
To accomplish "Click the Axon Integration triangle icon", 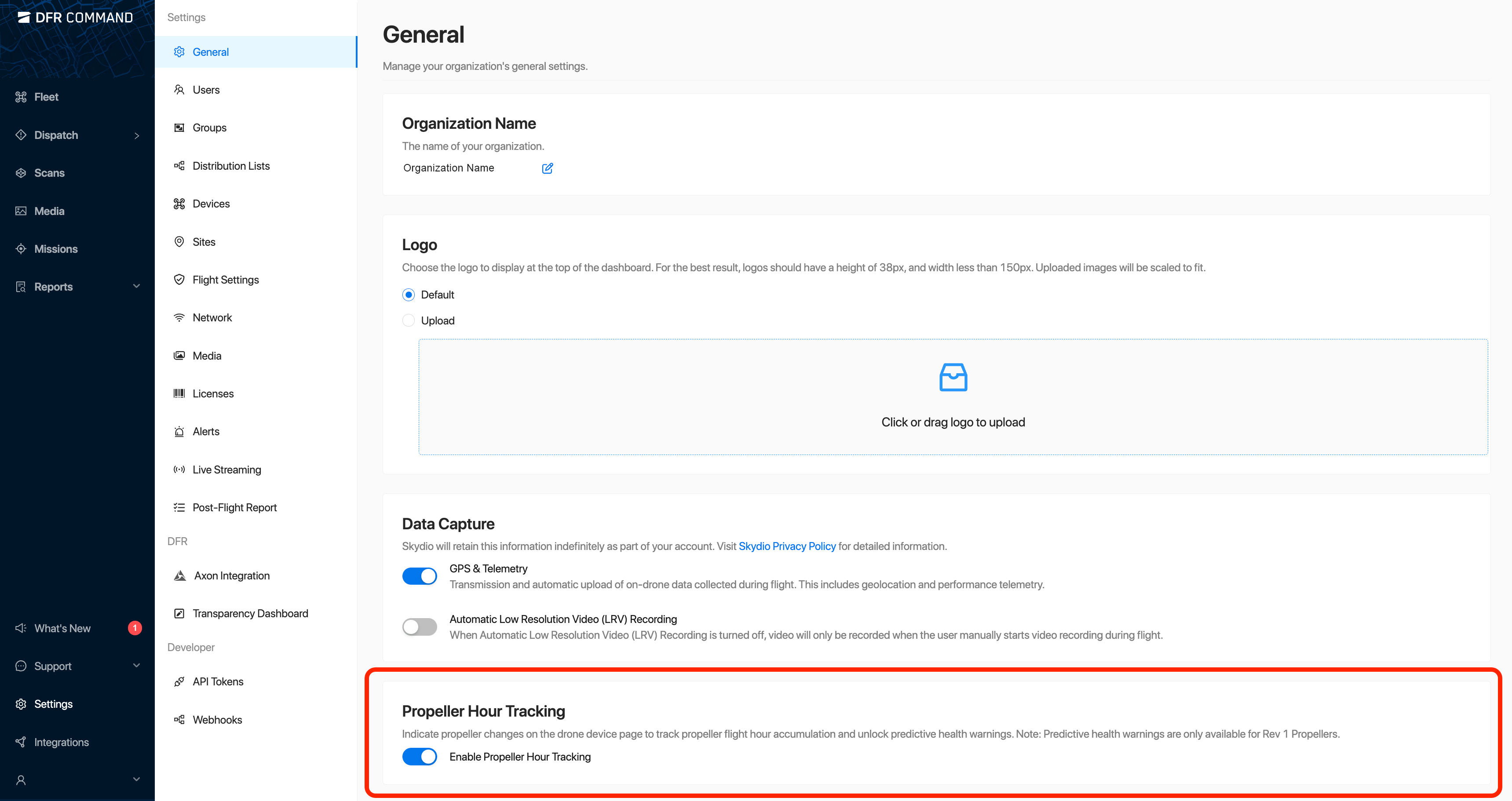I will pos(179,575).
